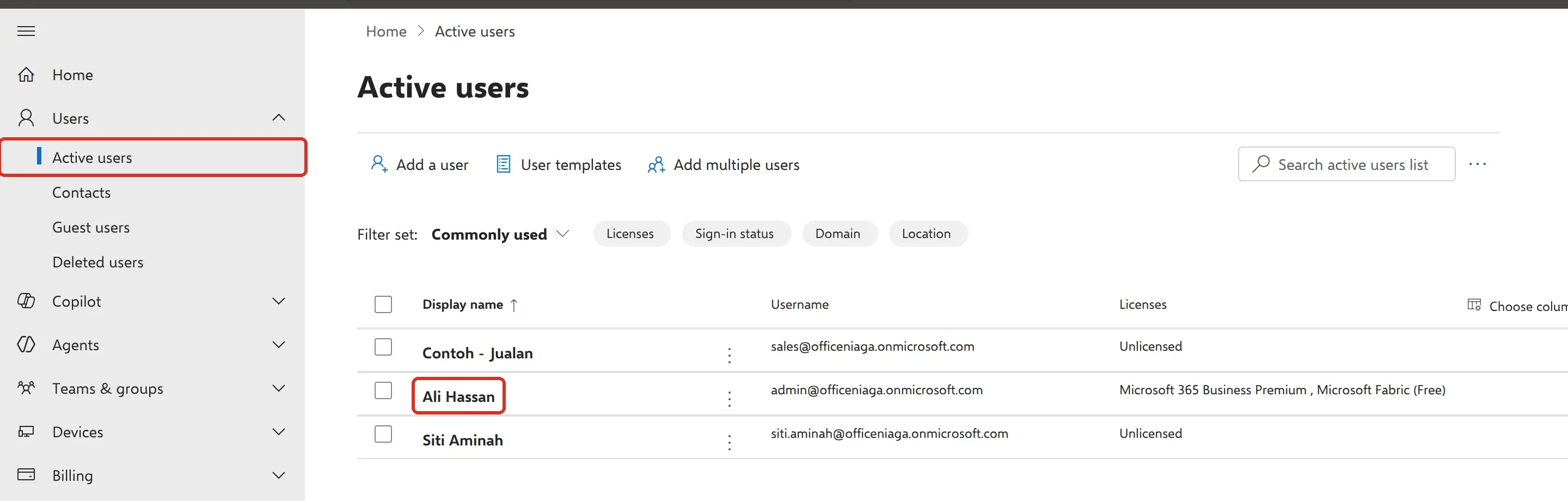Open the Domain filter pill
The height and width of the screenshot is (501, 1568).
(x=839, y=234)
